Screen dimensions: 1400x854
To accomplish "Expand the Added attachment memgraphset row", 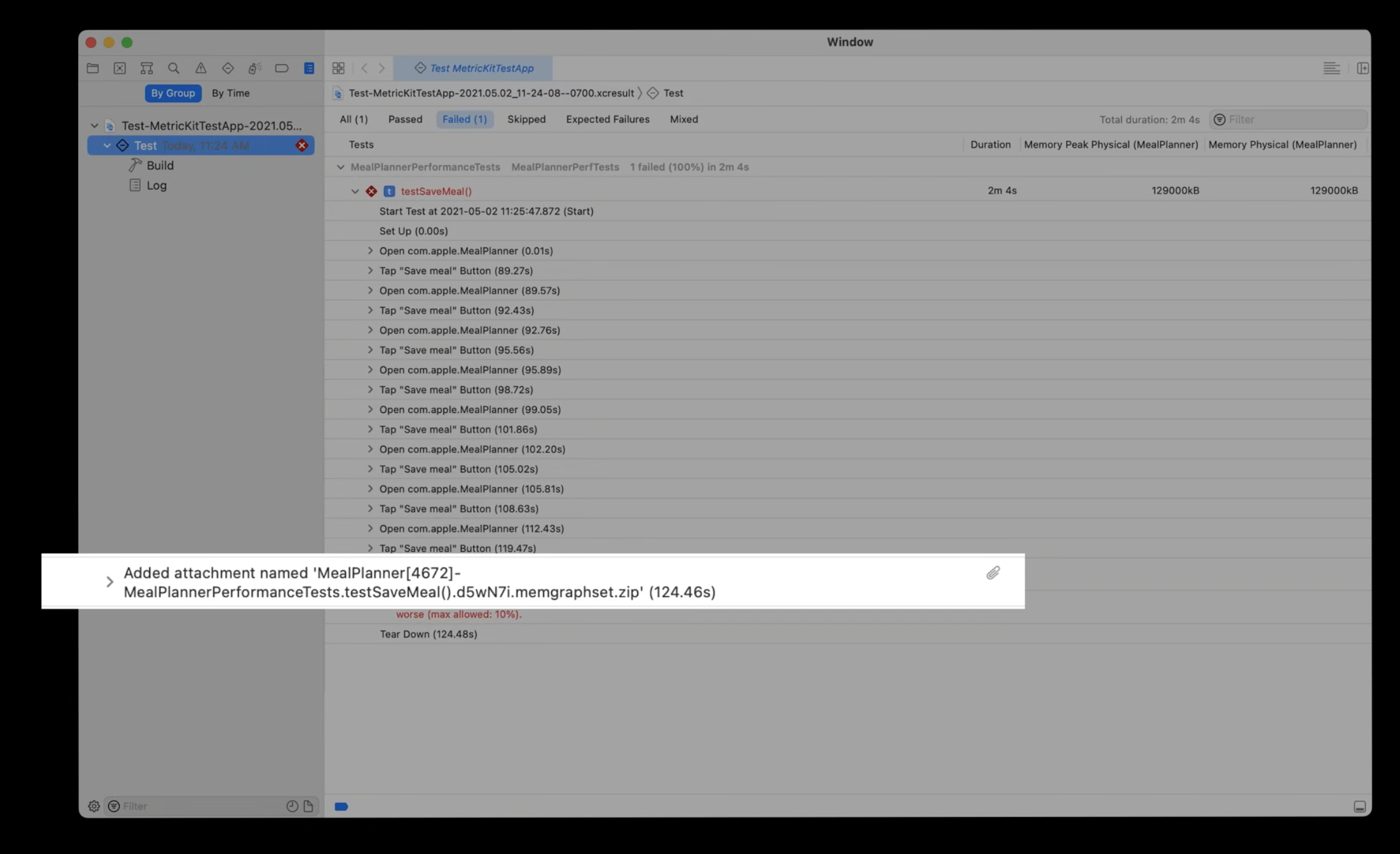I will click(x=109, y=582).
